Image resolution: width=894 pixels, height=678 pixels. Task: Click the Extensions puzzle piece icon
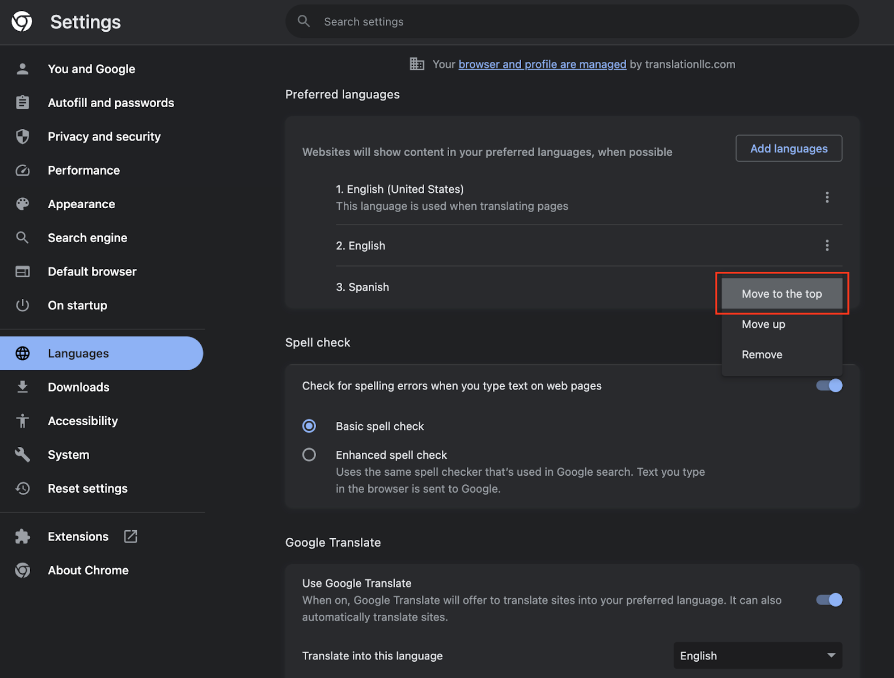coord(22,536)
